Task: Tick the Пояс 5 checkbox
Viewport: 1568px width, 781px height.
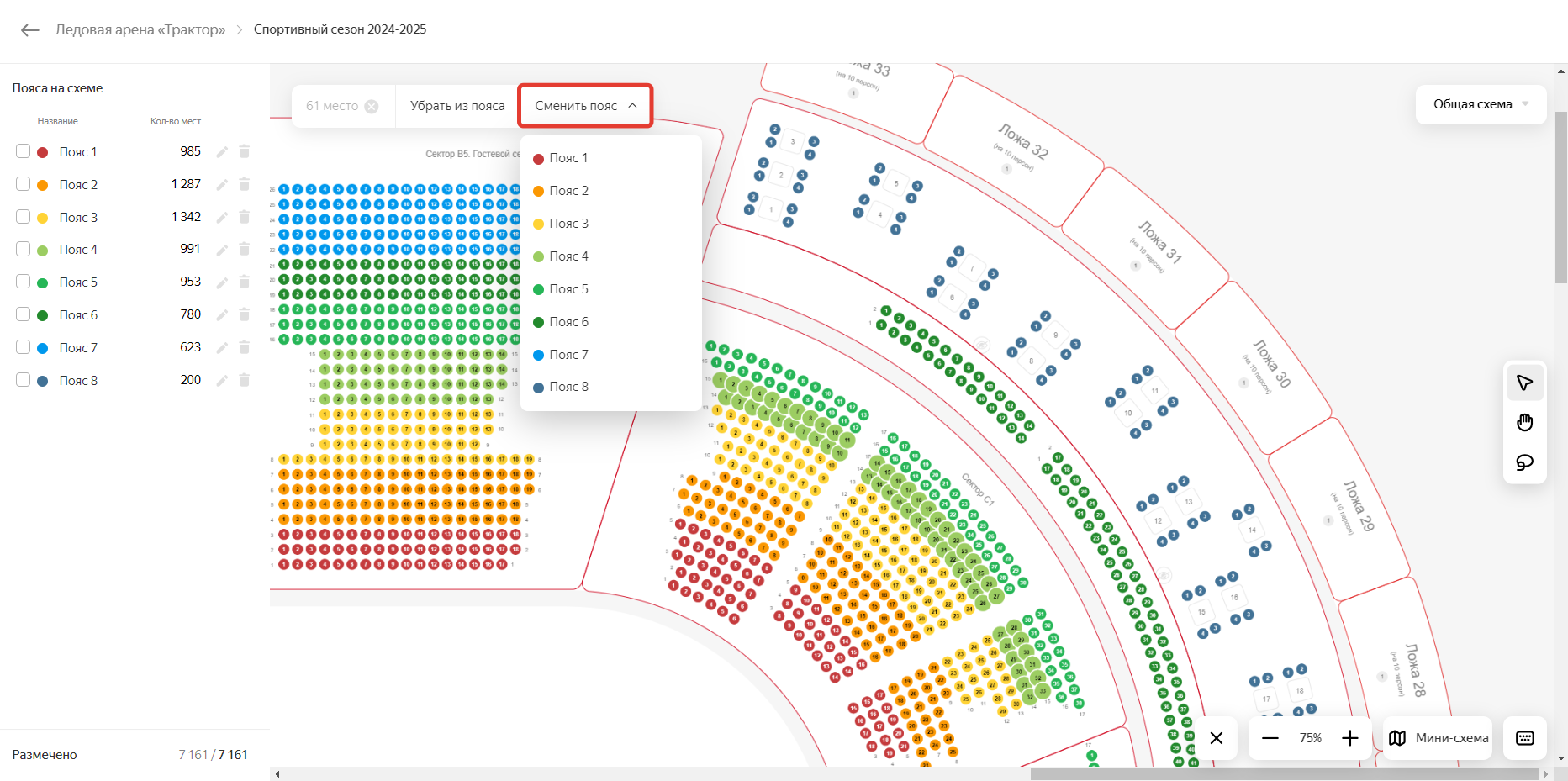Action: 24,282
